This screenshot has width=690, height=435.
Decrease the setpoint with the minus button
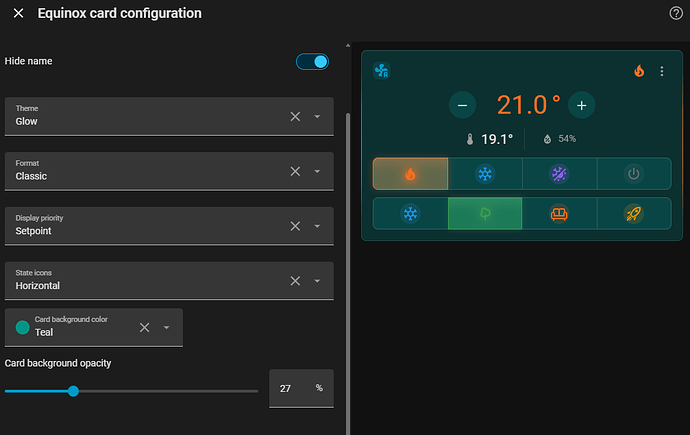coord(462,105)
